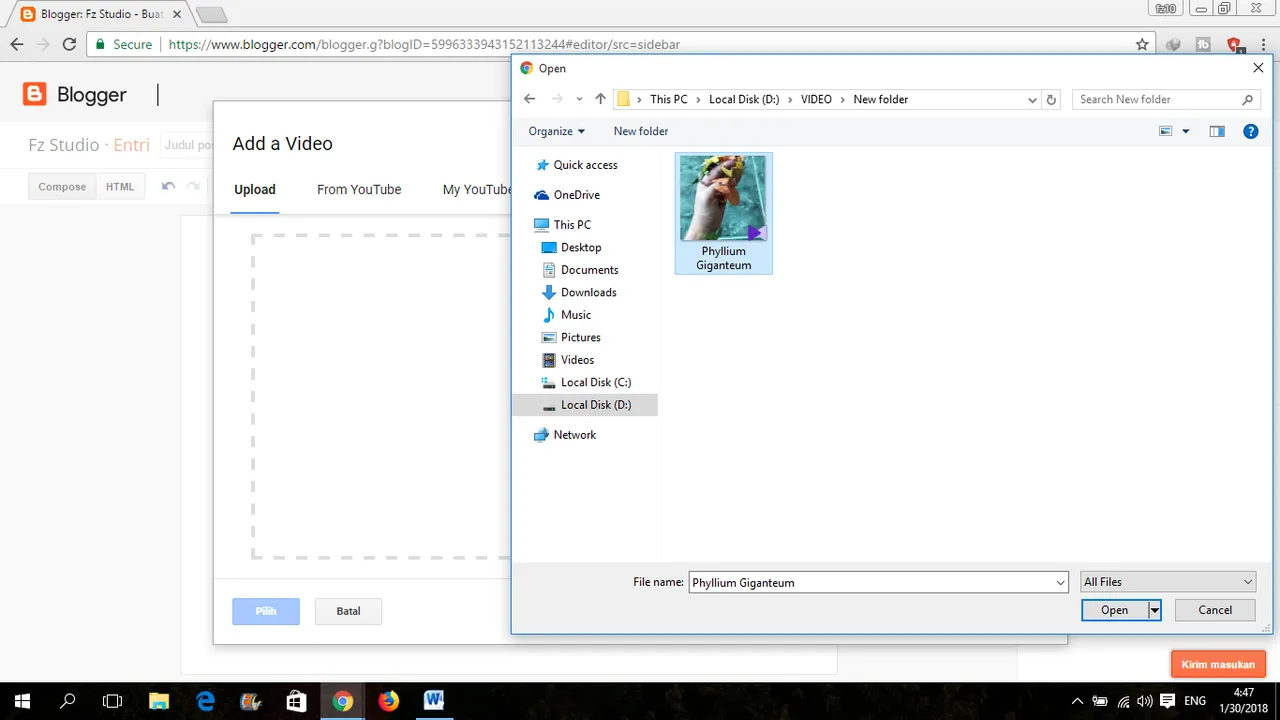Click the Undo icon in Blogger editor
The height and width of the screenshot is (720, 1280).
(x=168, y=186)
